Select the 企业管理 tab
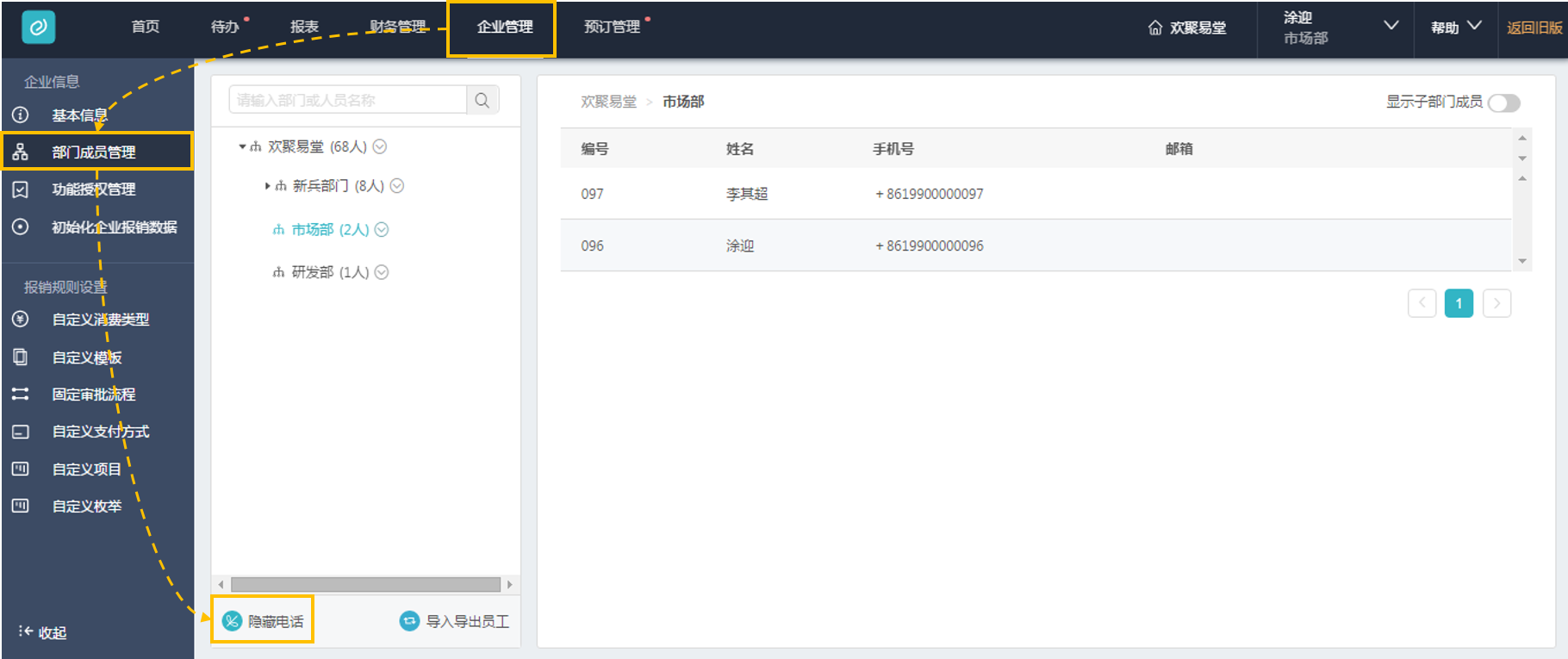1568x659 pixels. tap(505, 27)
